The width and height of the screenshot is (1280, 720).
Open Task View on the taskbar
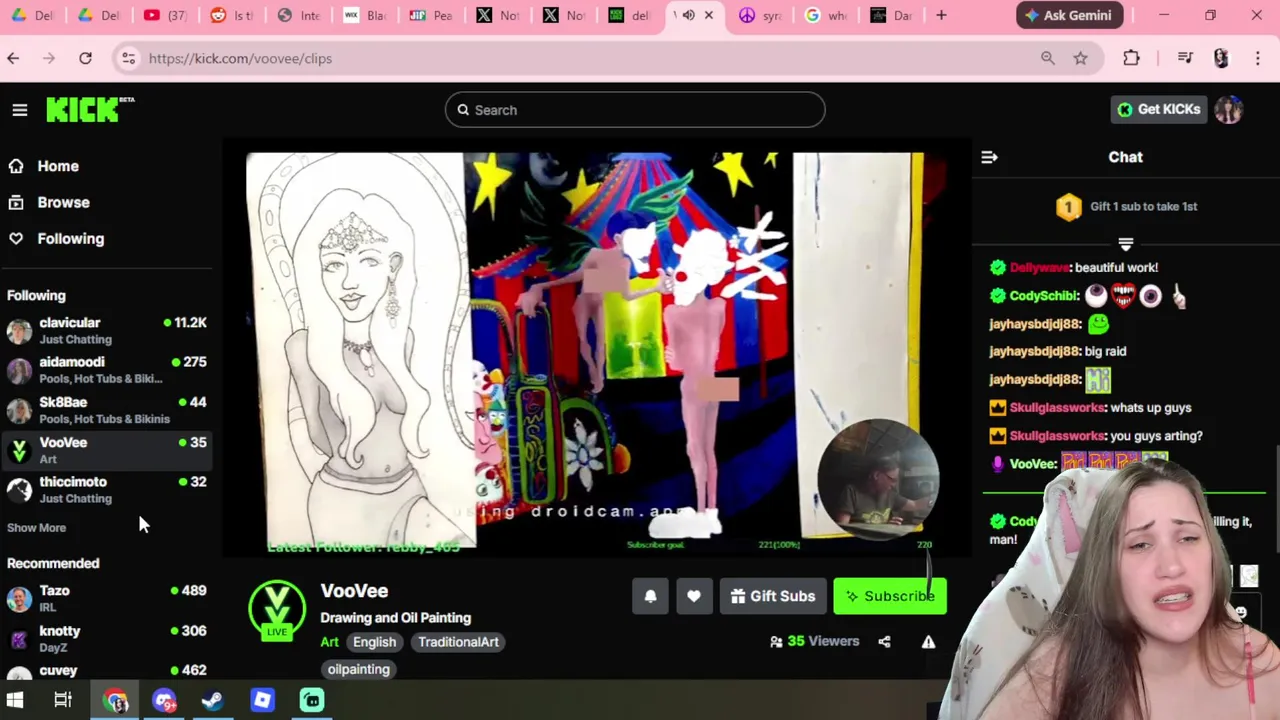[x=63, y=700]
